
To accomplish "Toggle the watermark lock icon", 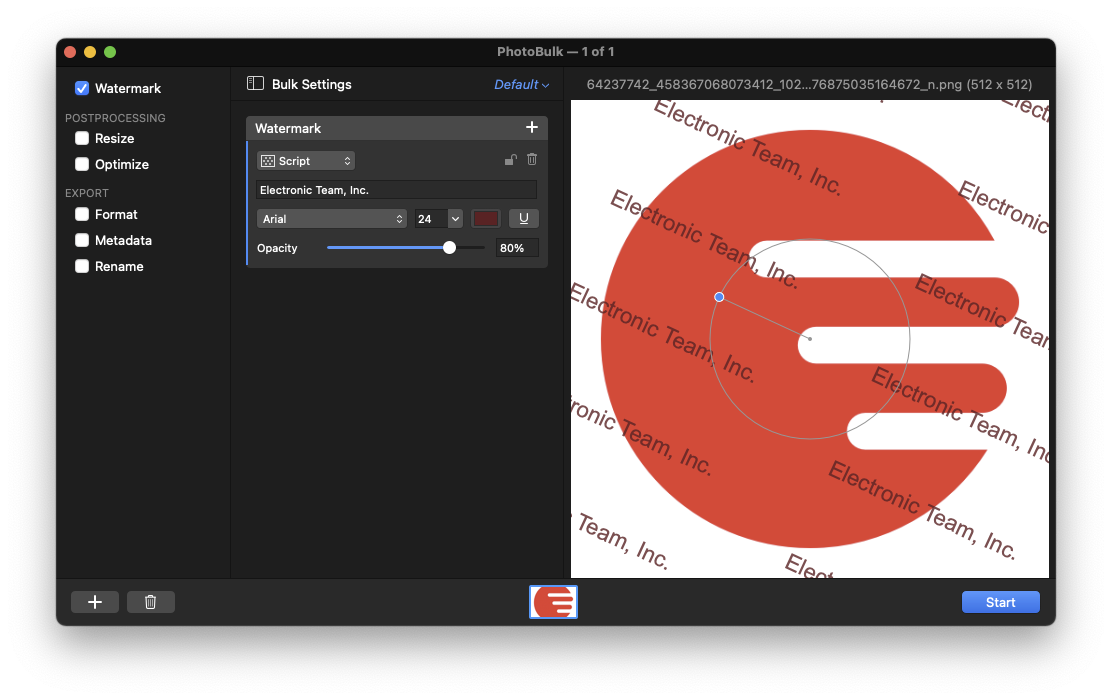I will (x=510, y=160).
